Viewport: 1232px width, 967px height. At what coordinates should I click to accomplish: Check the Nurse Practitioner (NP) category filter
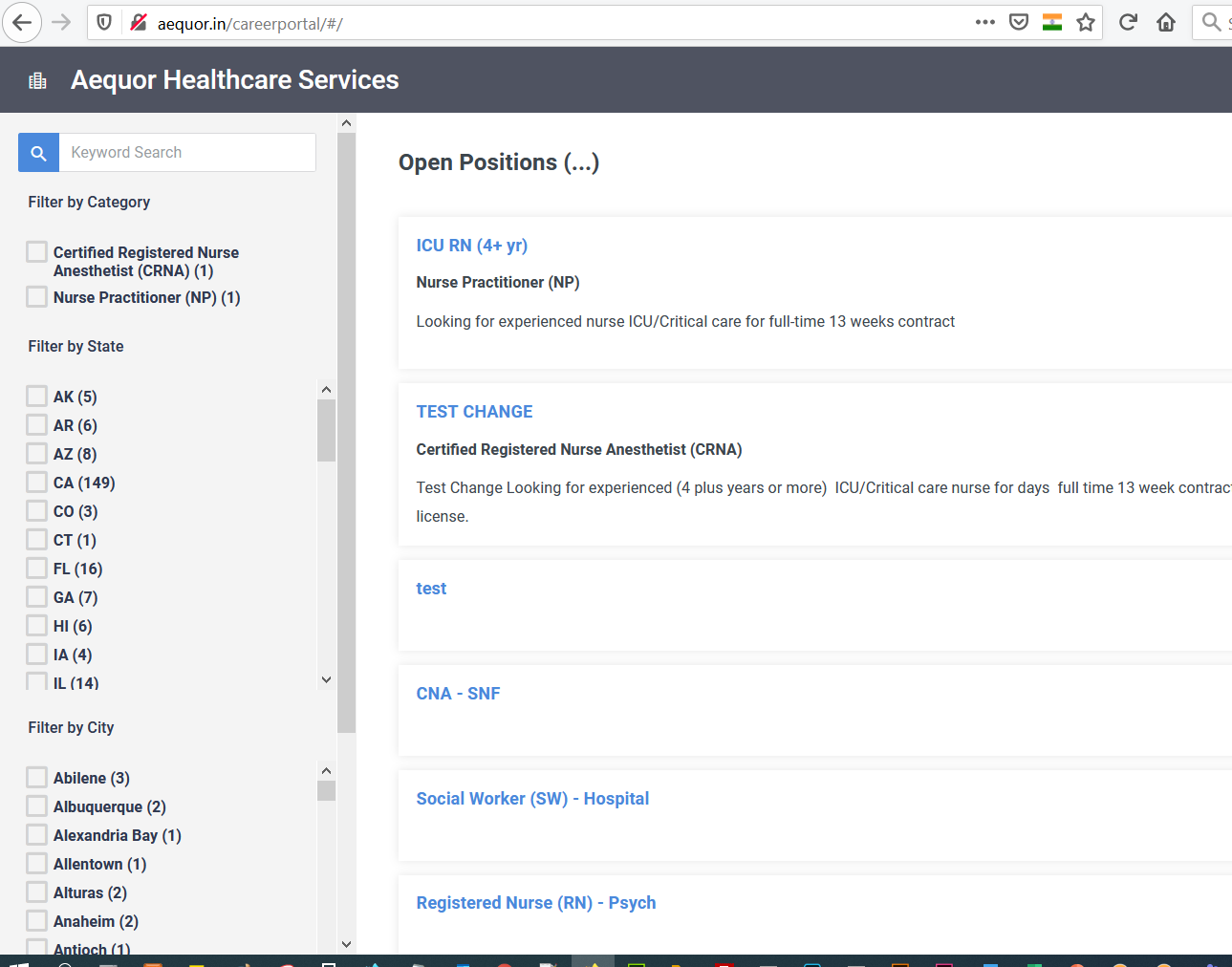pos(35,296)
